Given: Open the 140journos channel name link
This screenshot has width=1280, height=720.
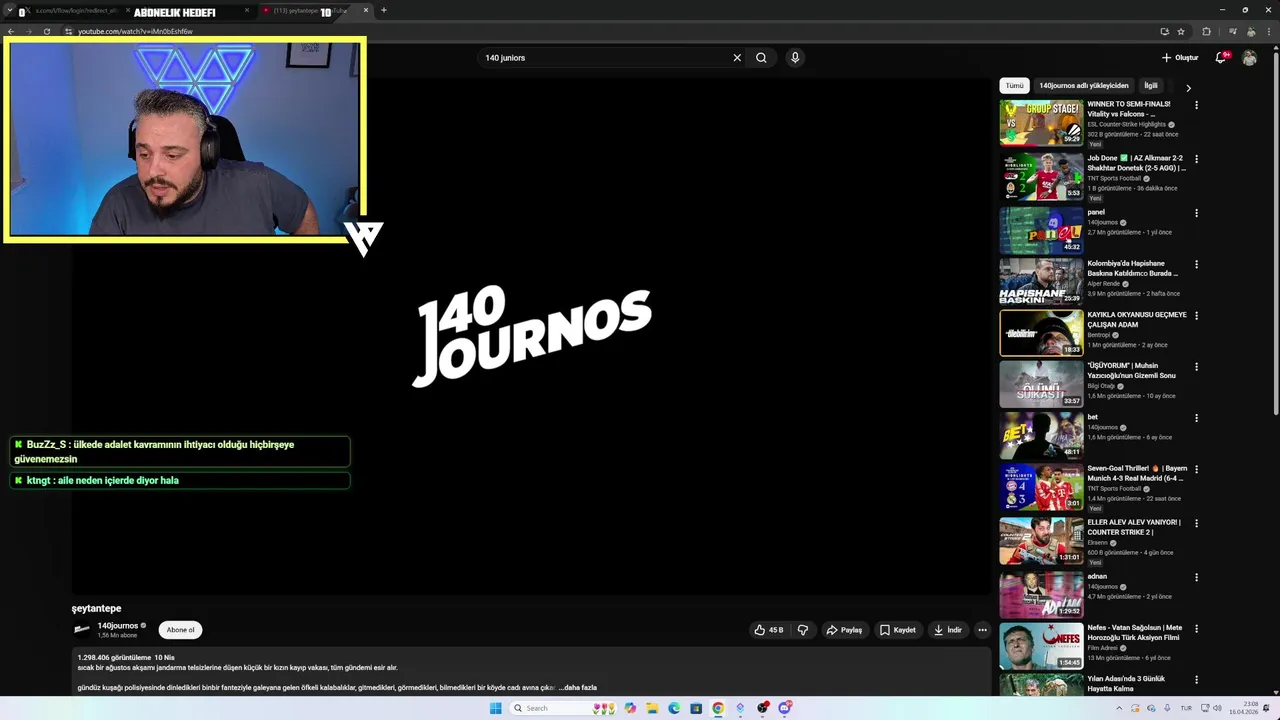Looking at the screenshot, I should pos(118,626).
